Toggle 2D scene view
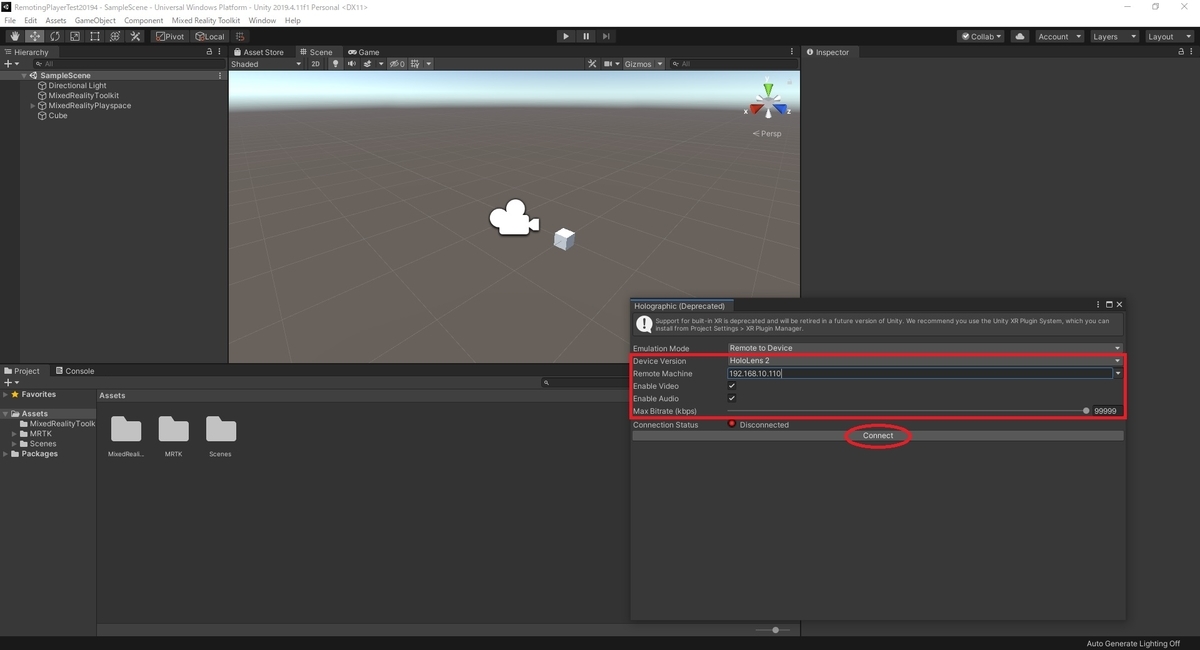 click(x=316, y=64)
